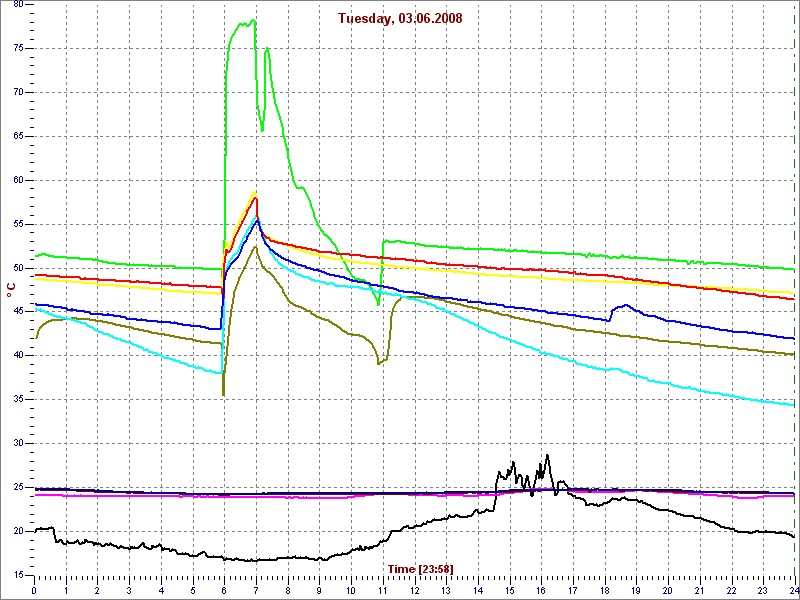Click the hour 23 label on time axis
Viewport: 800px width, 600px height.
pos(763,591)
